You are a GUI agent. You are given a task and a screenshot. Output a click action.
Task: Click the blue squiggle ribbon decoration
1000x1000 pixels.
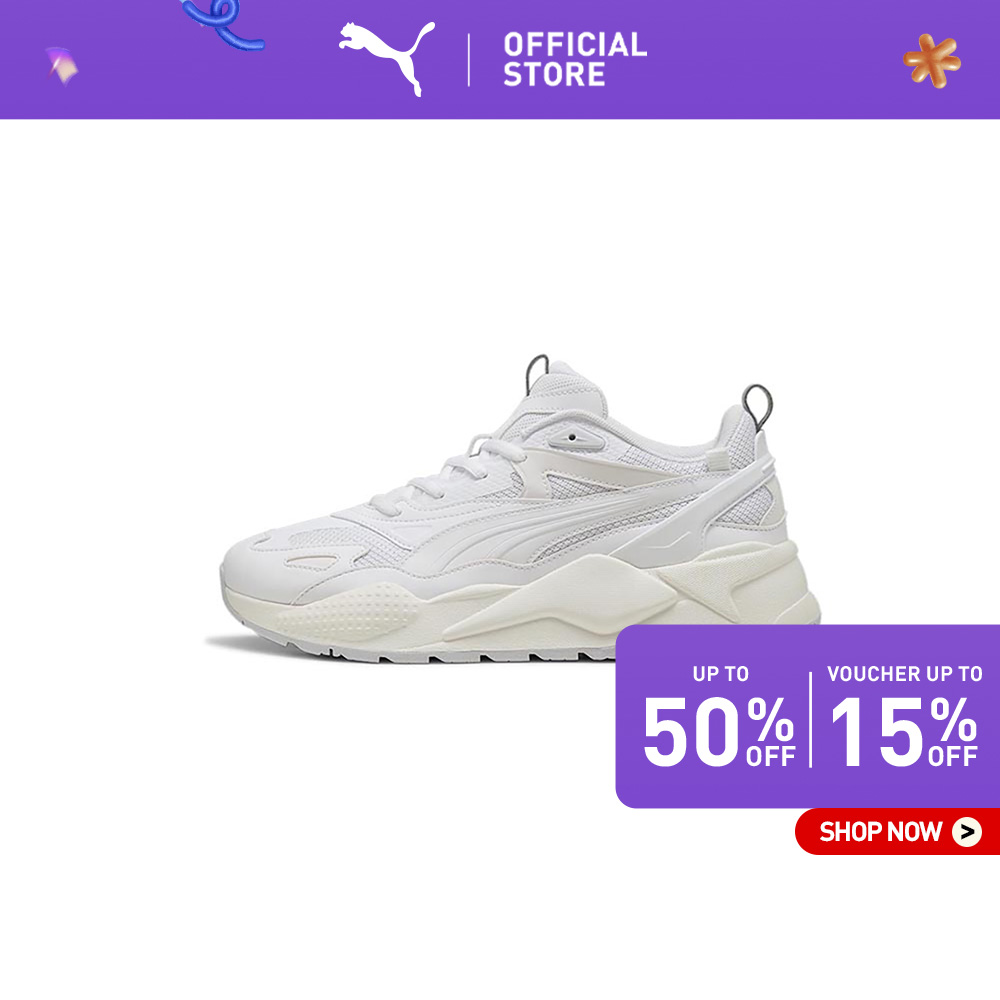[221, 24]
